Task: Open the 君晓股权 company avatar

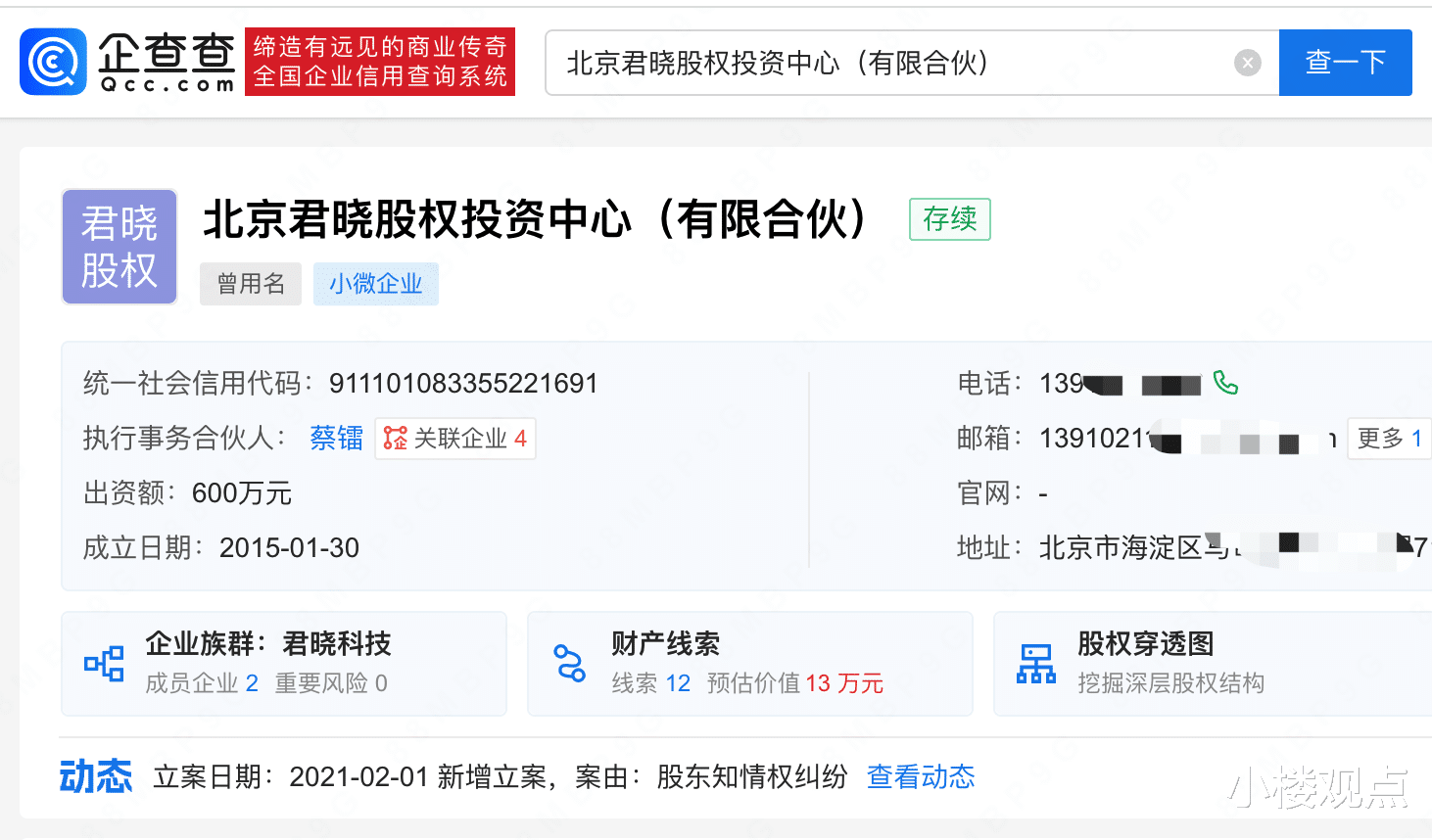Action: tap(119, 247)
